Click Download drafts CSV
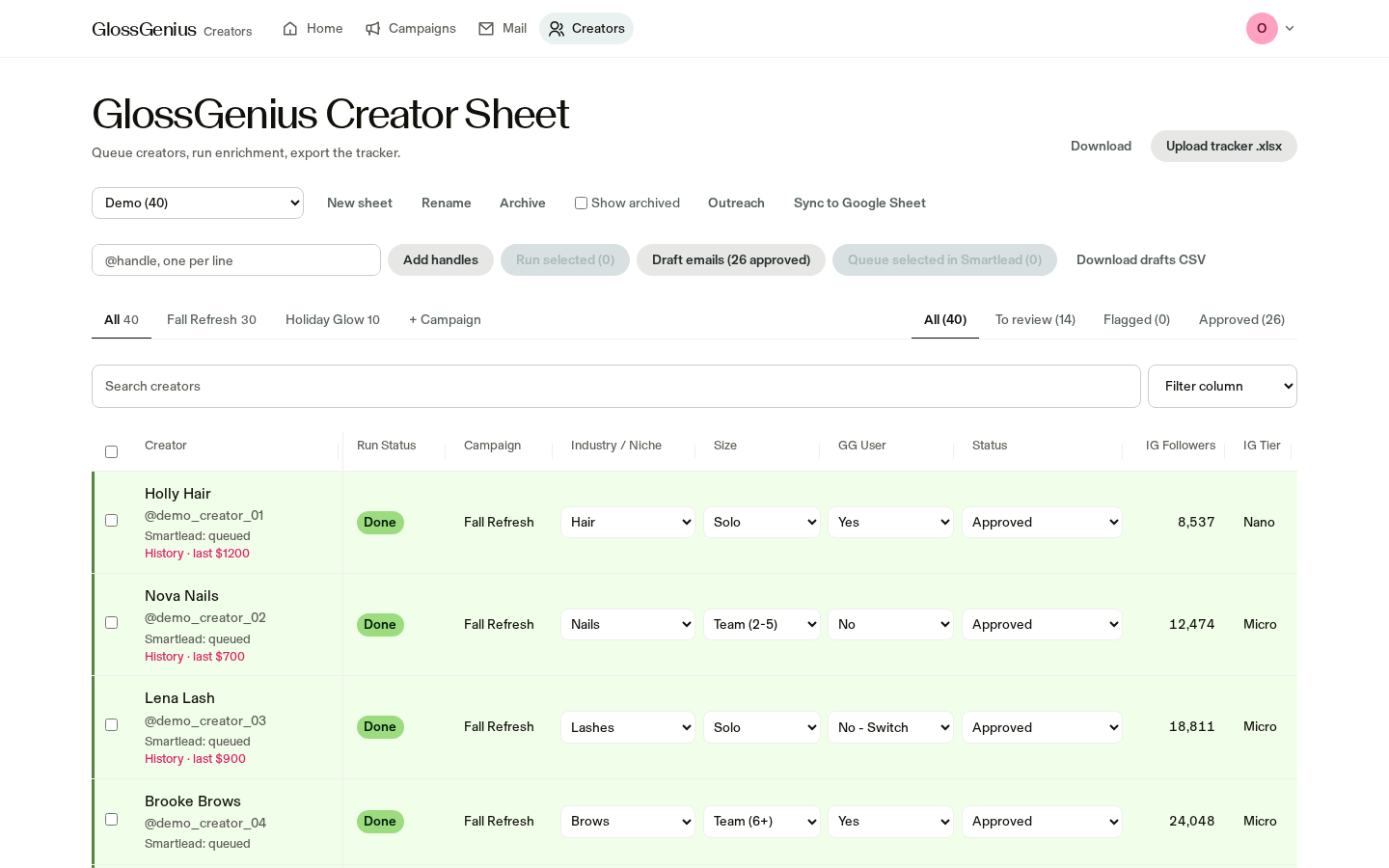Viewport: 1389px width, 868px height. coord(1141,259)
